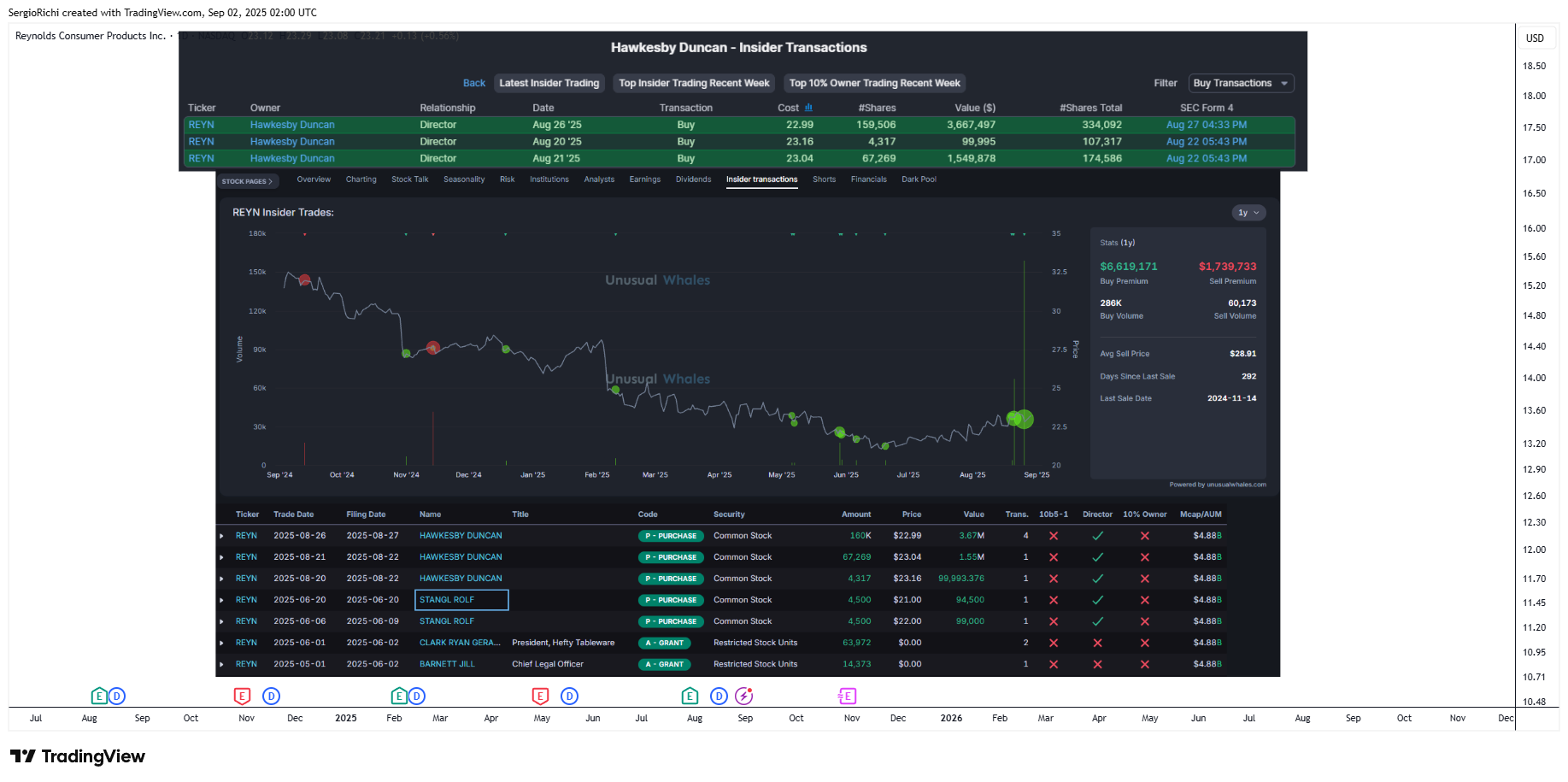The height and width of the screenshot is (782, 1568).
Task: Click the green earnings marker at February 2025
Action: coord(399,697)
